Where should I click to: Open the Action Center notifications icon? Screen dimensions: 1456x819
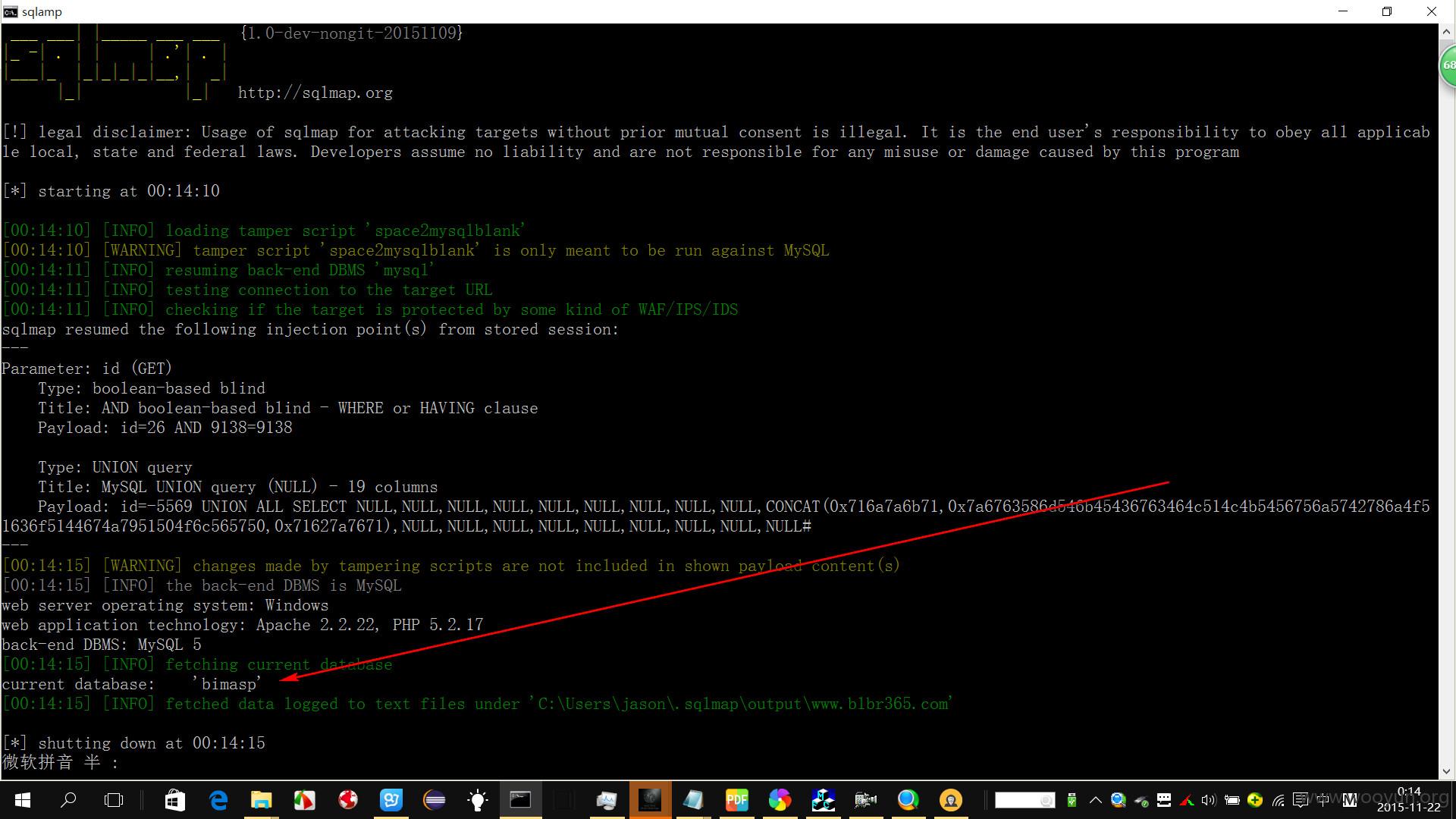(x=1301, y=800)
